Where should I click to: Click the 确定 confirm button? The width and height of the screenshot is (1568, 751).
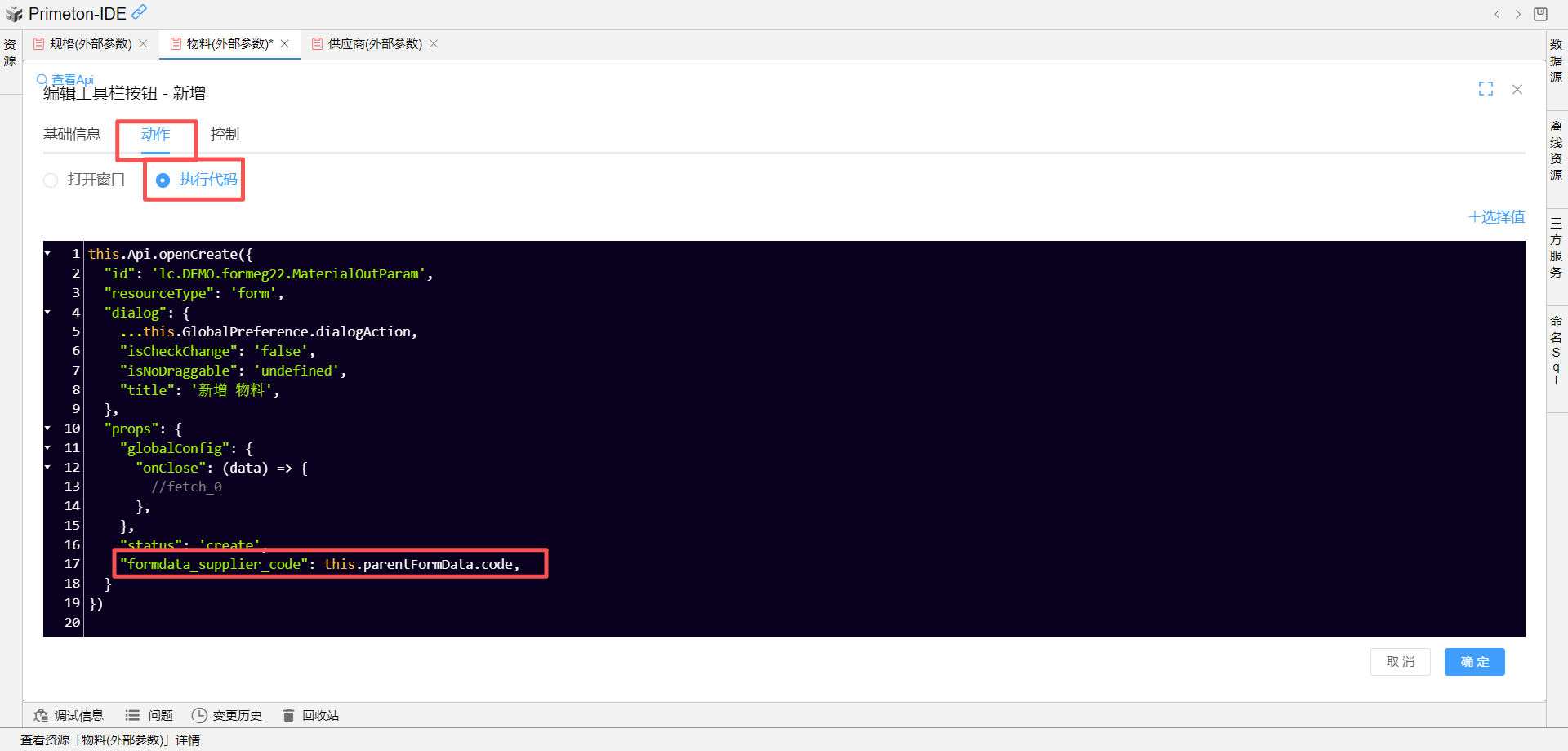click(x=1474, y=662)
